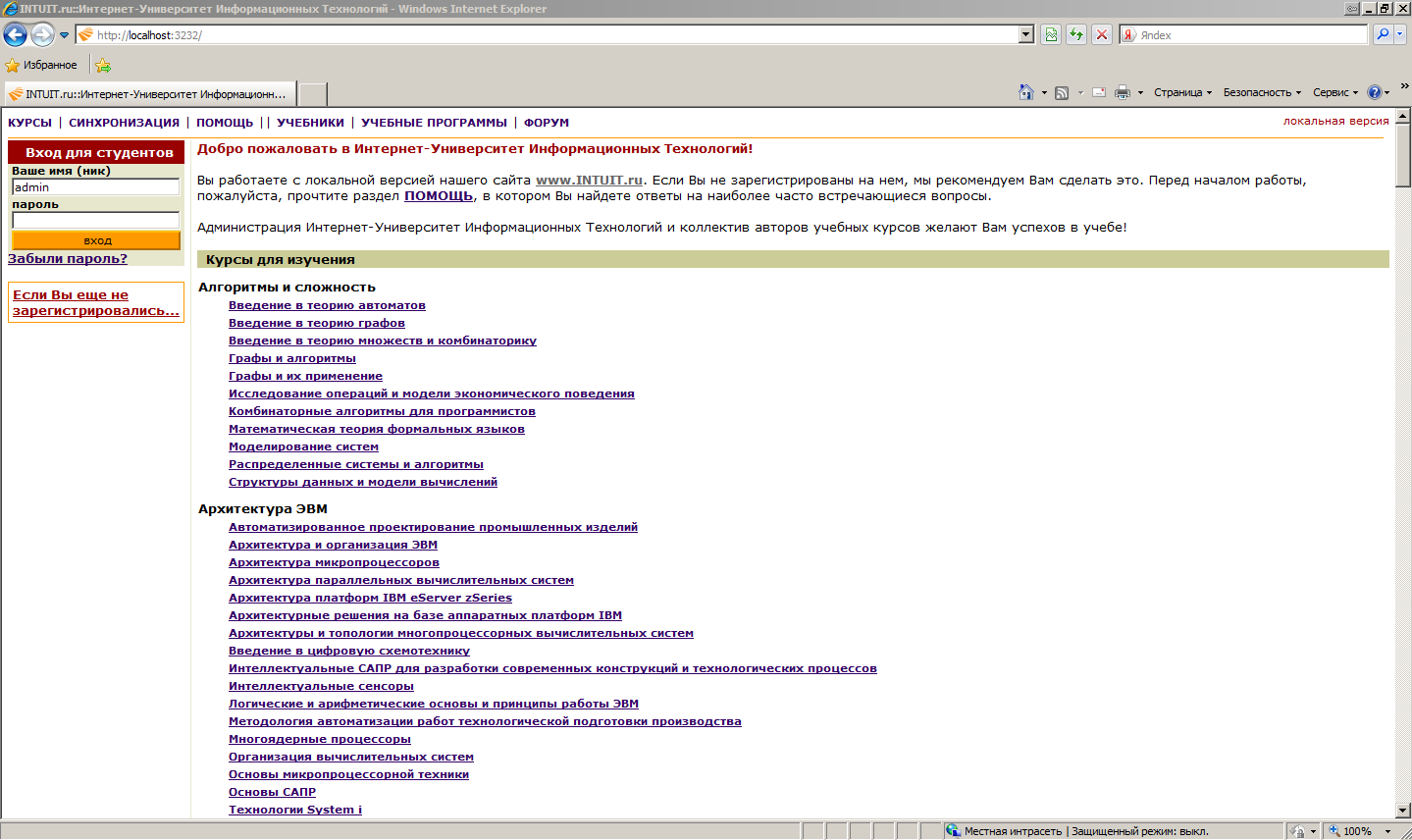The height and width of the screenshot is (840, 1412).
Task: Open the address bar history dropdown
Action: [1026, 34]
